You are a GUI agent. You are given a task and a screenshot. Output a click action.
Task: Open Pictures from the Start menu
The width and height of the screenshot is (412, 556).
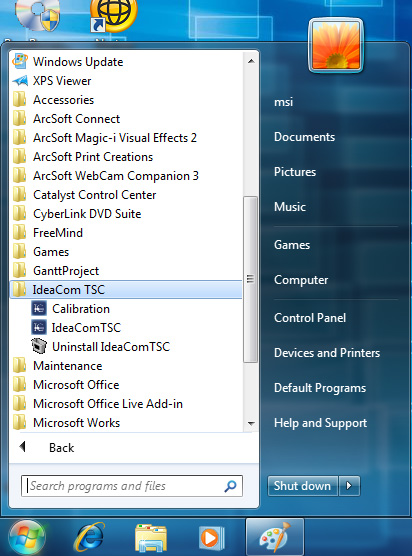point(295,172)
